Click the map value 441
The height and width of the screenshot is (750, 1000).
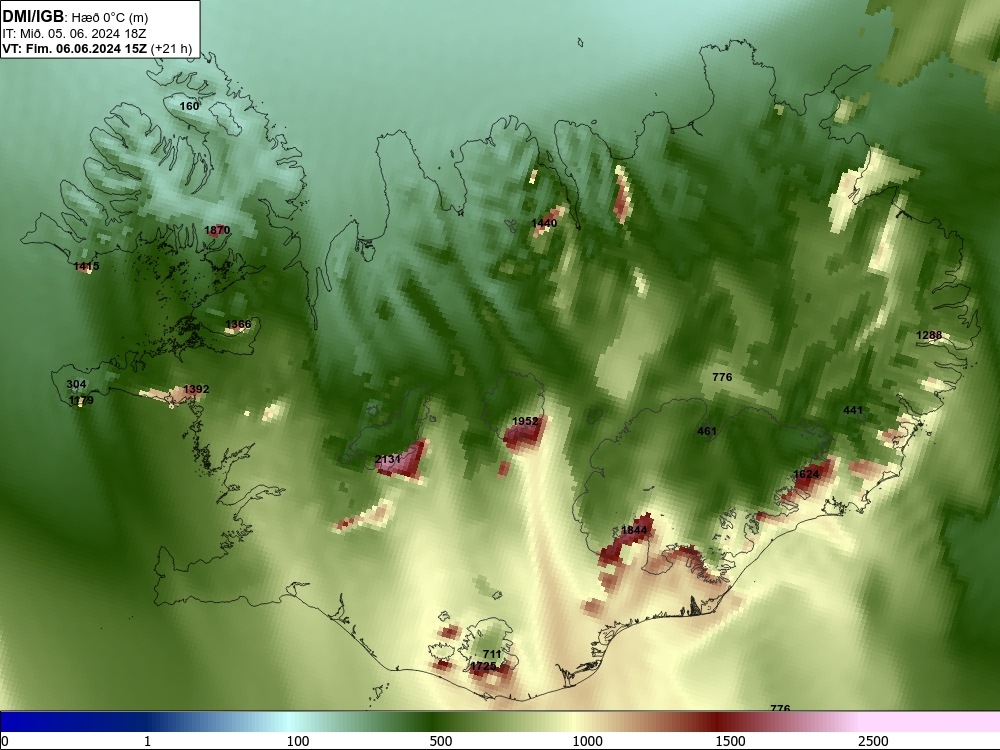(853, 411)
